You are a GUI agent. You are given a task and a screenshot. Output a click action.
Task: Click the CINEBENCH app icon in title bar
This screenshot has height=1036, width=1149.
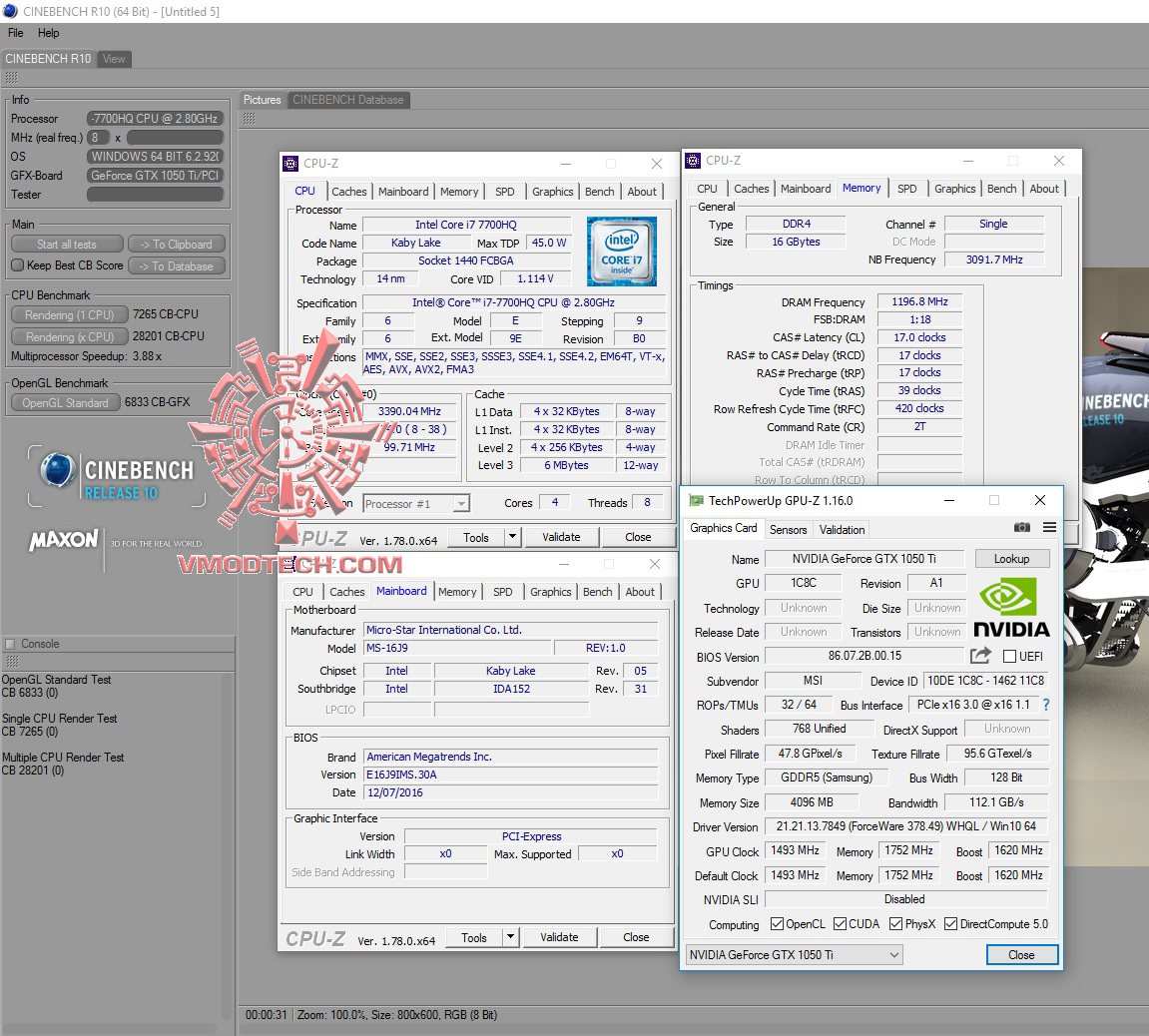point(10,11)
